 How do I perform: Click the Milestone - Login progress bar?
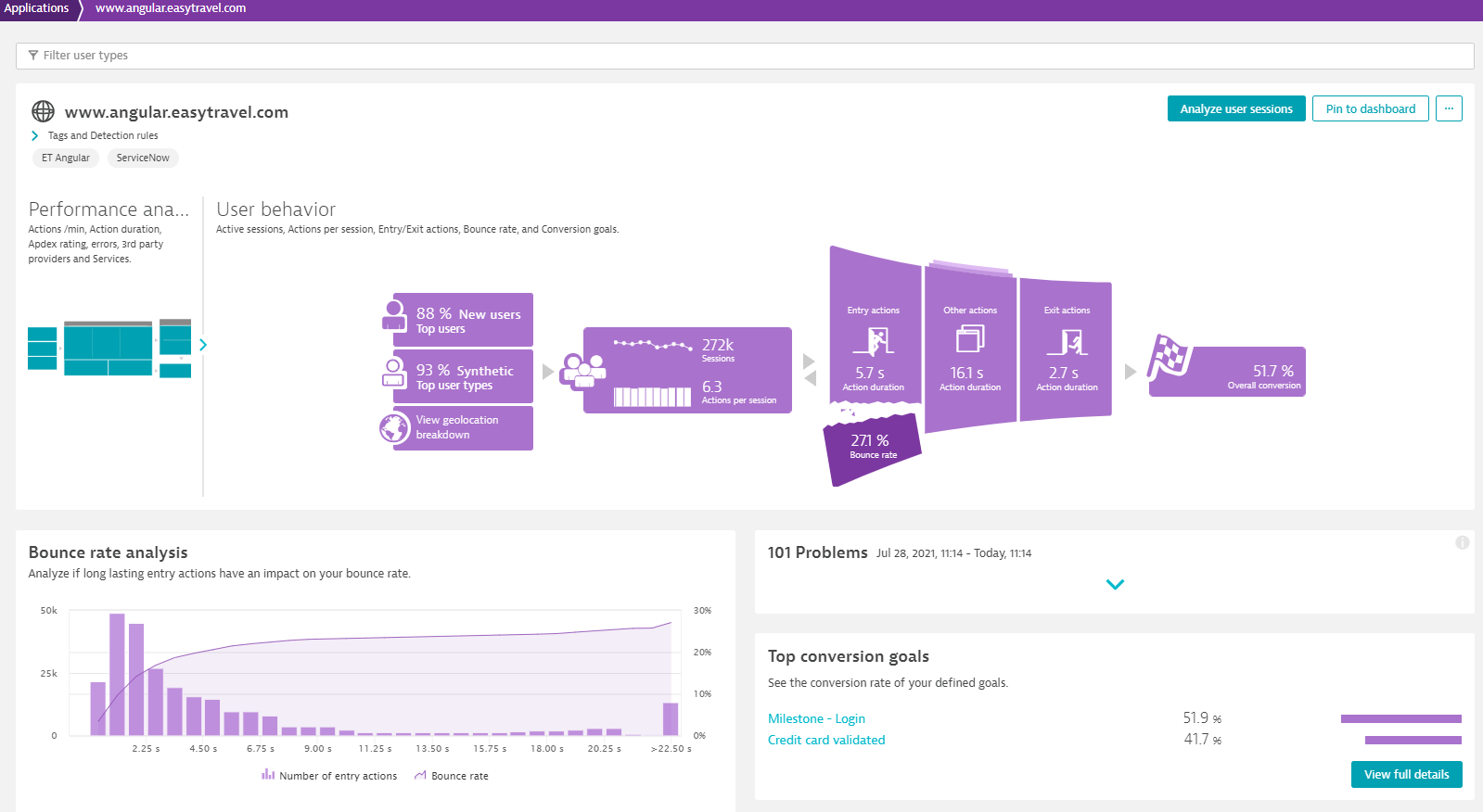point(1401,718)
